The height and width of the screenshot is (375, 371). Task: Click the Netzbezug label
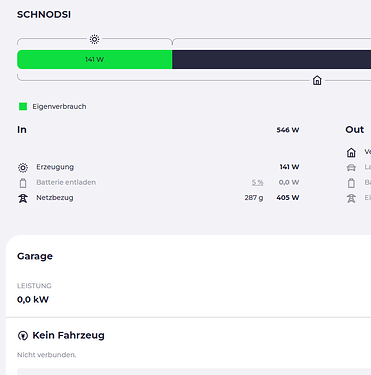point(55,198)
